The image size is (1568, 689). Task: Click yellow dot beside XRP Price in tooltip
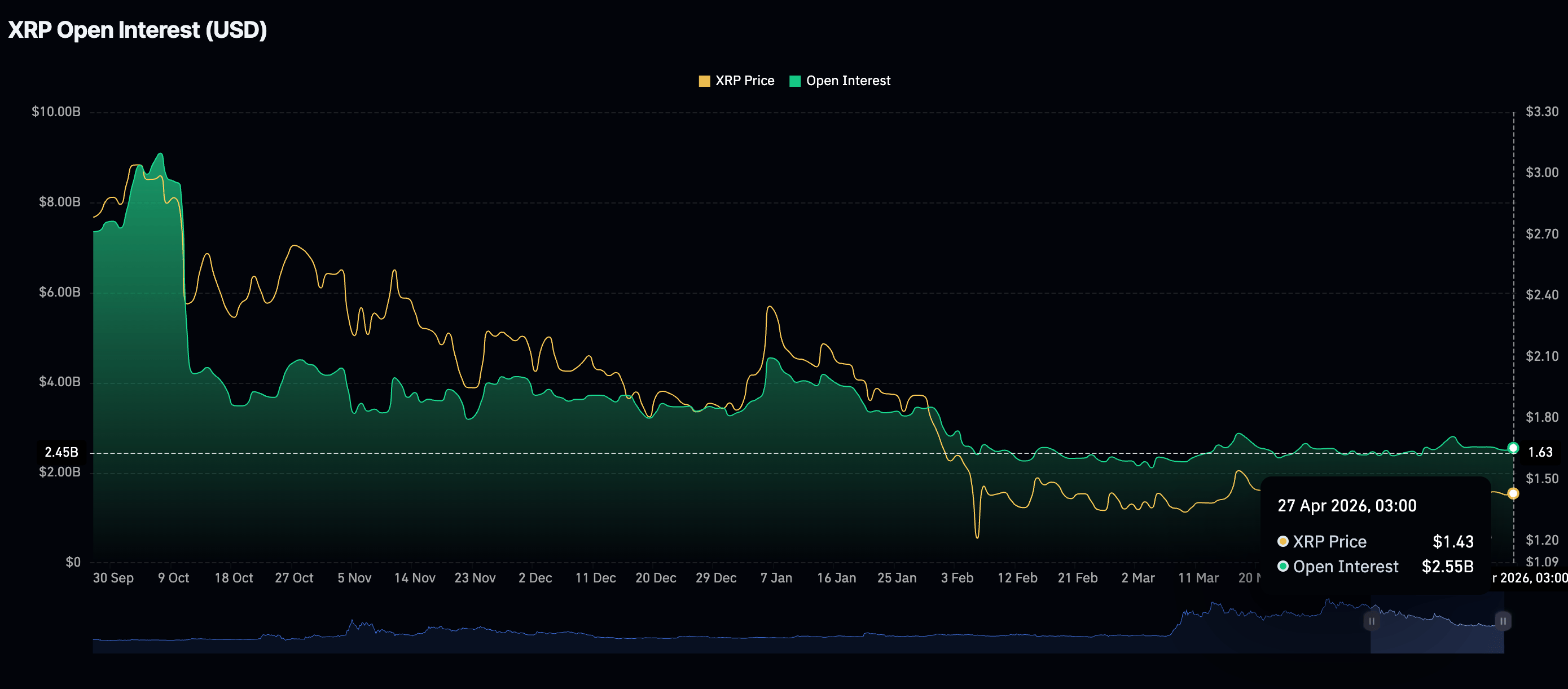[1282, 541]
